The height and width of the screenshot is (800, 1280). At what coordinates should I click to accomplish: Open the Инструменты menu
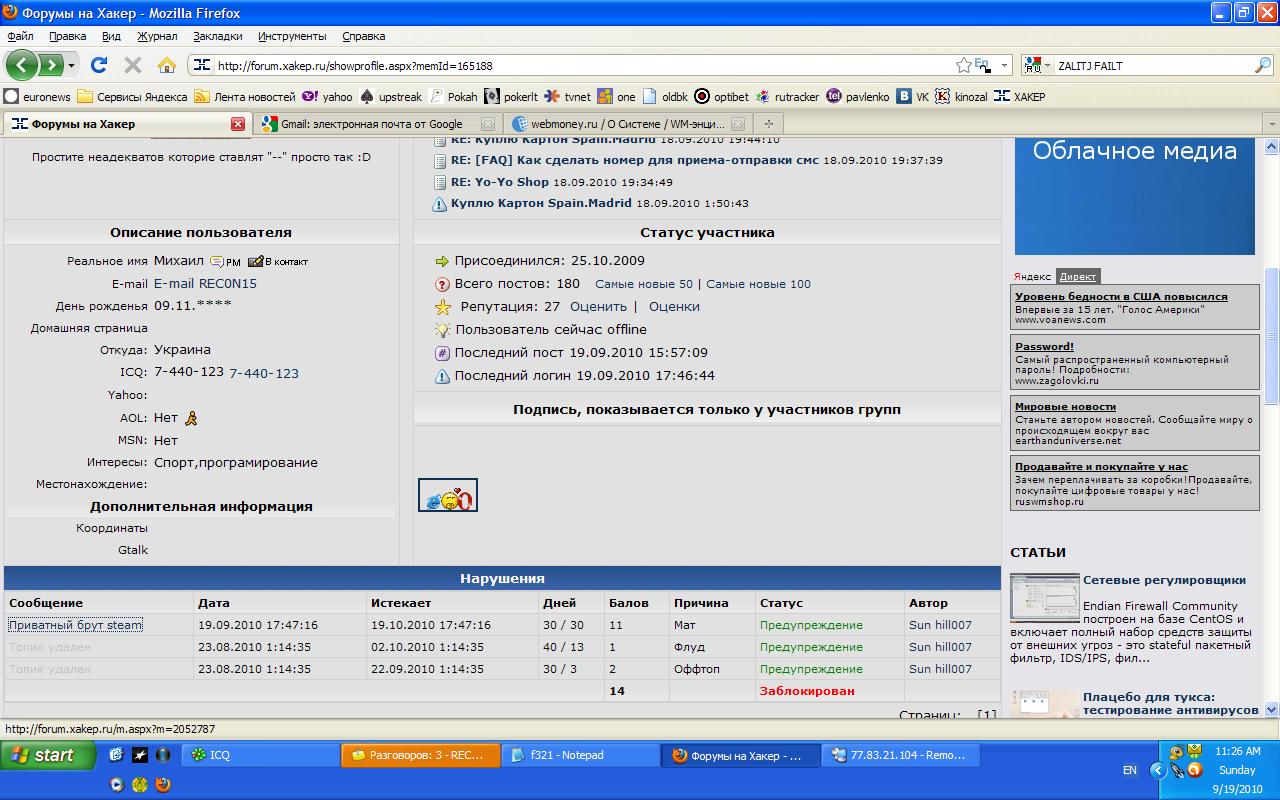click(292, 36)
